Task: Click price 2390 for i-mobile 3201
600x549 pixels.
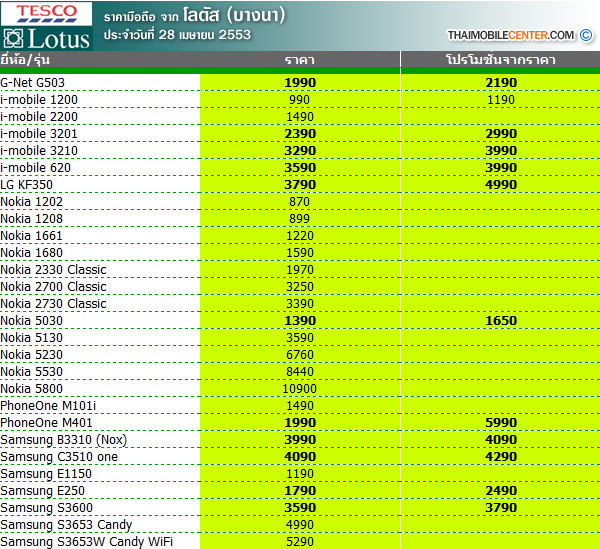Action: coord(300,134)
